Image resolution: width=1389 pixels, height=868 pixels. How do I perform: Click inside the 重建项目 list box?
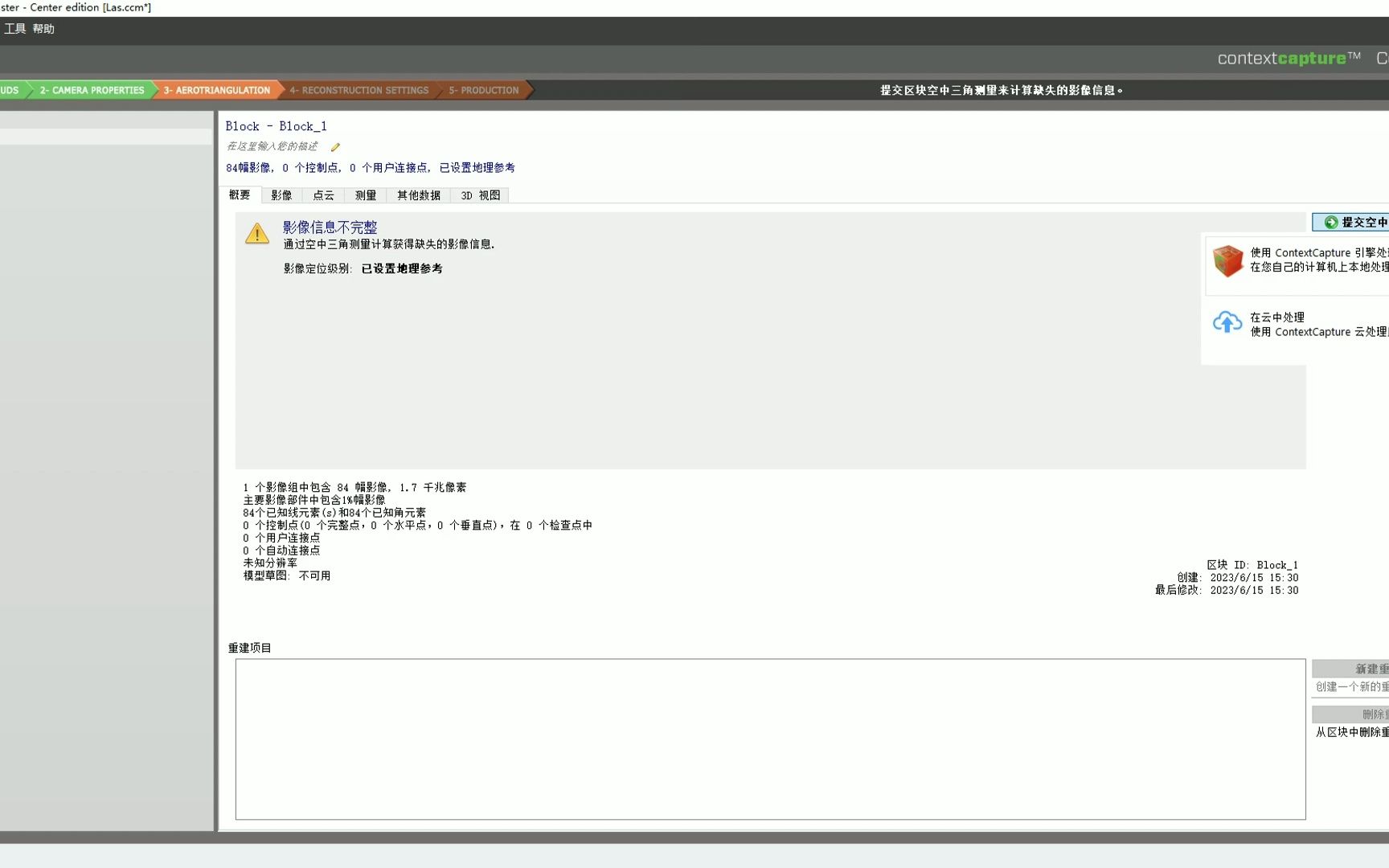(x=770, y=739)
